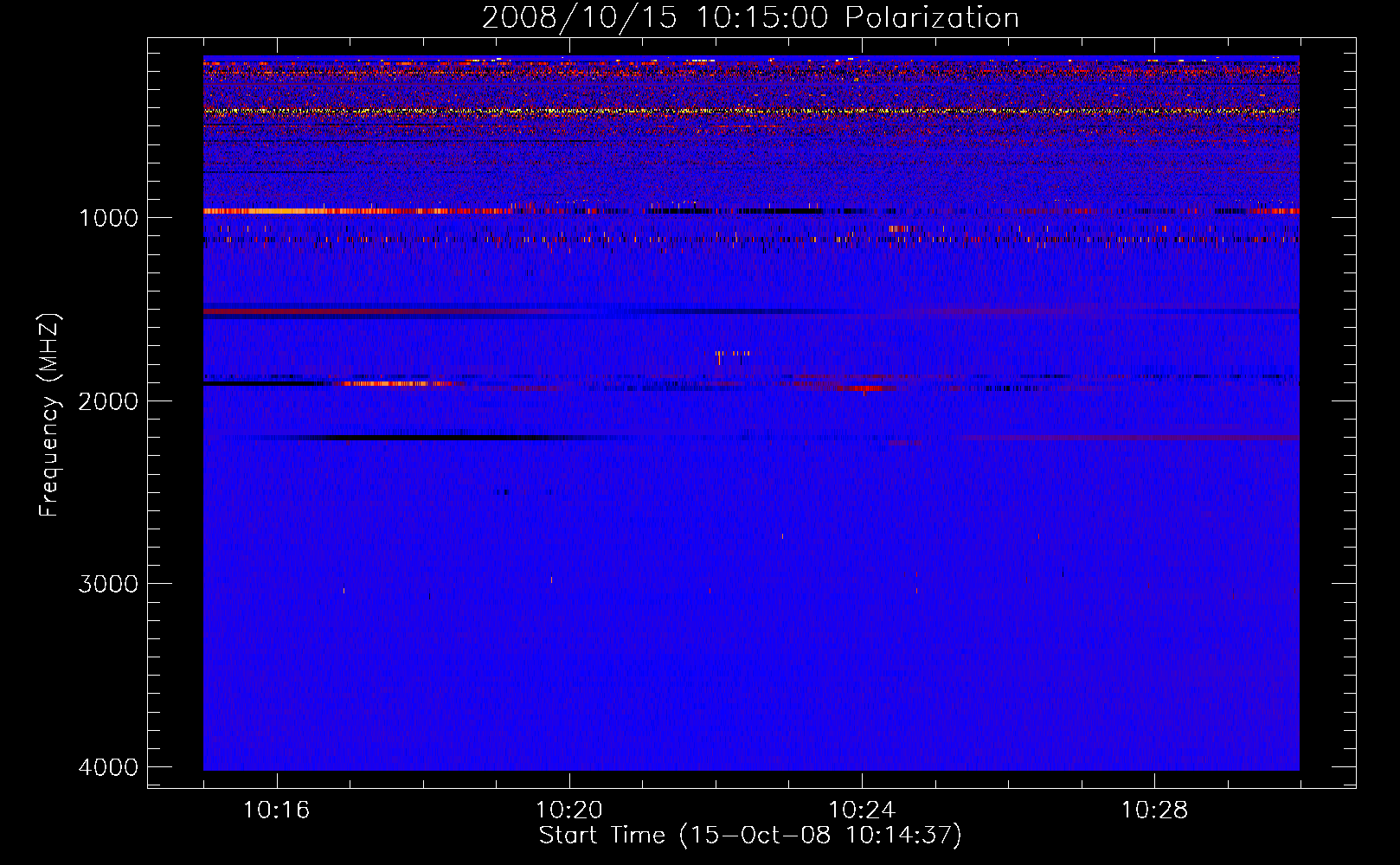1400x865 pixels.
Task: Click the 'Frequency (MHZ)' axis label
Action: (50, 415)
